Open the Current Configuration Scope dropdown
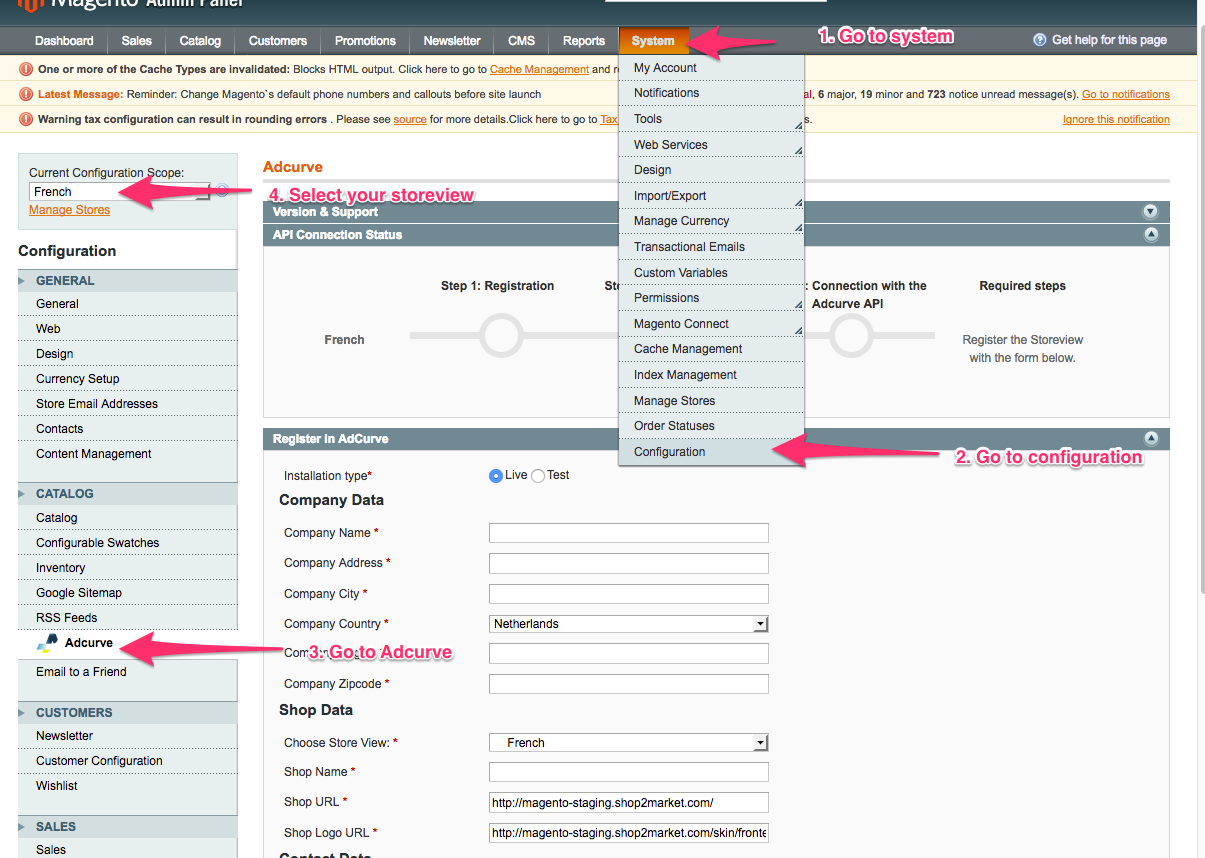Screen dimensions: 1205x858 tap(120, 191)
